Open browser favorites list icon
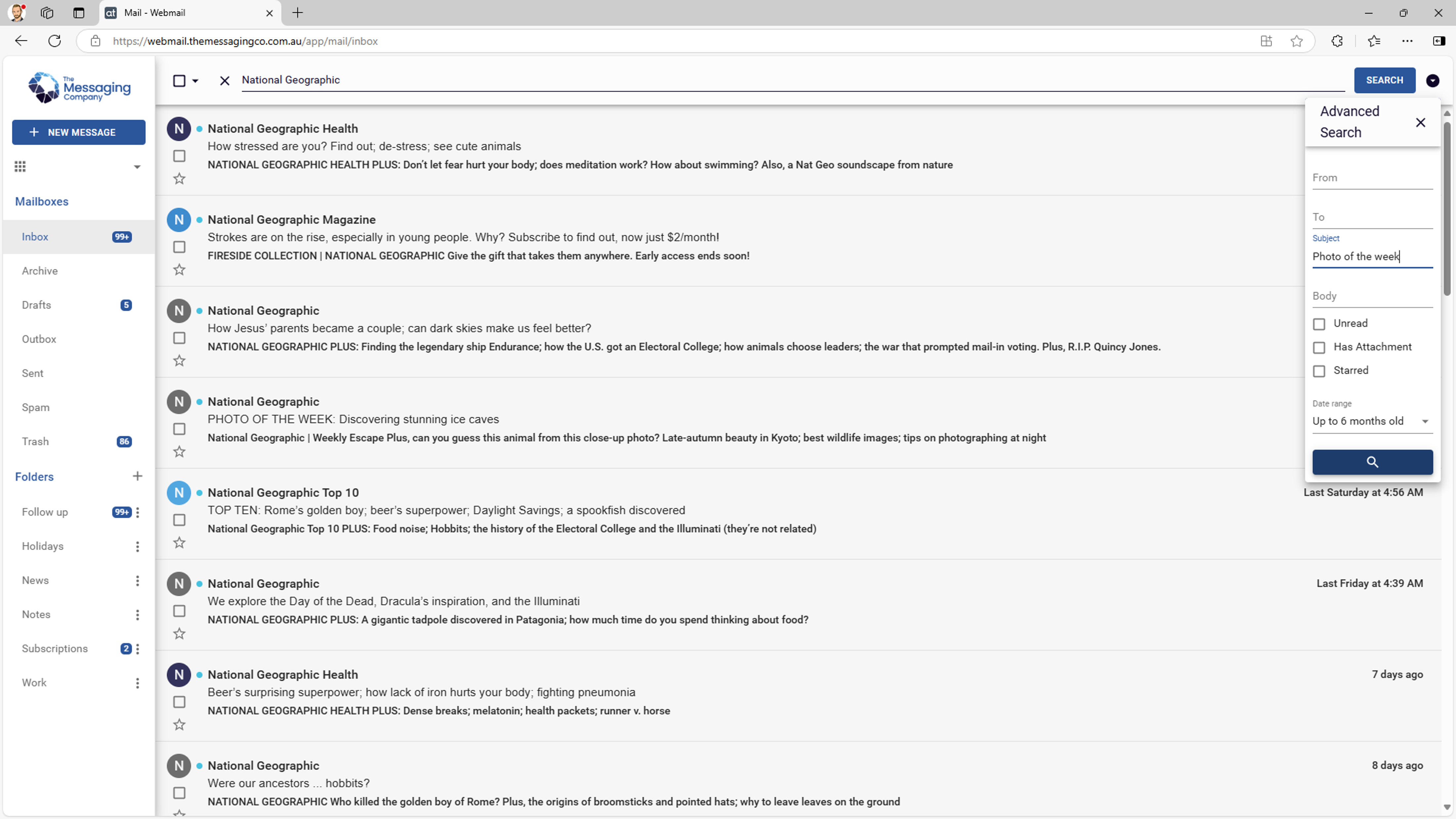Screen dimensions: 1456x819 click(x=1374, y=41)
